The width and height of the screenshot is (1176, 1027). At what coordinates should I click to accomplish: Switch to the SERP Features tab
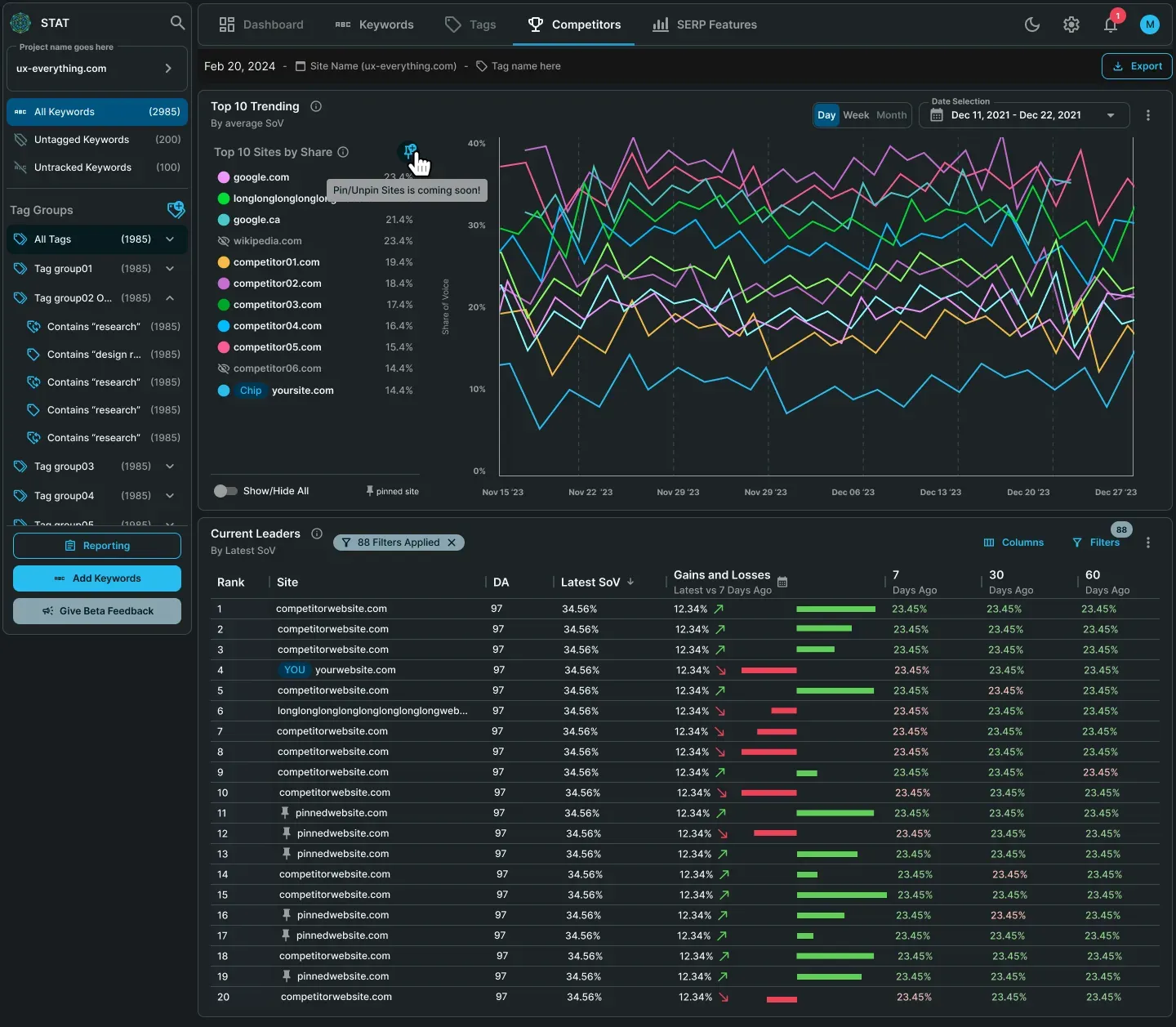[705, 25]
